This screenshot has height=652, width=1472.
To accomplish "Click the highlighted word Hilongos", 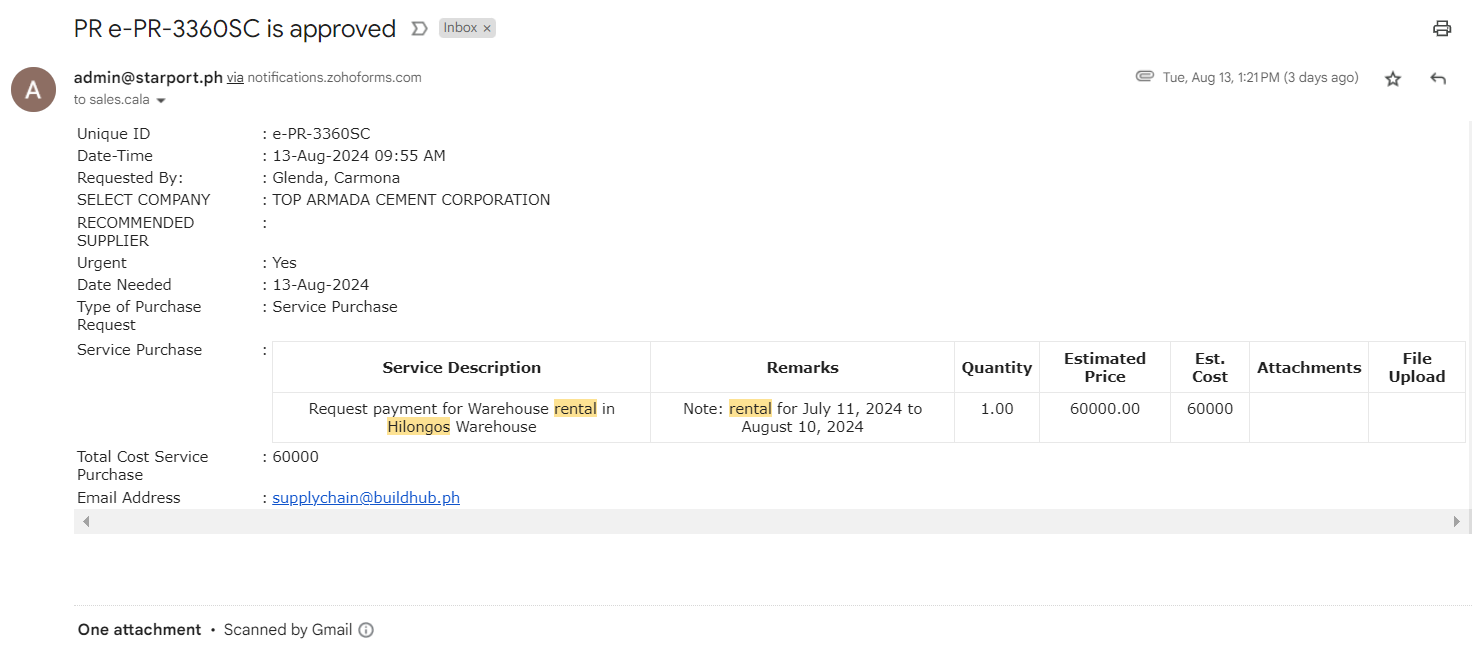I will 418,427.
